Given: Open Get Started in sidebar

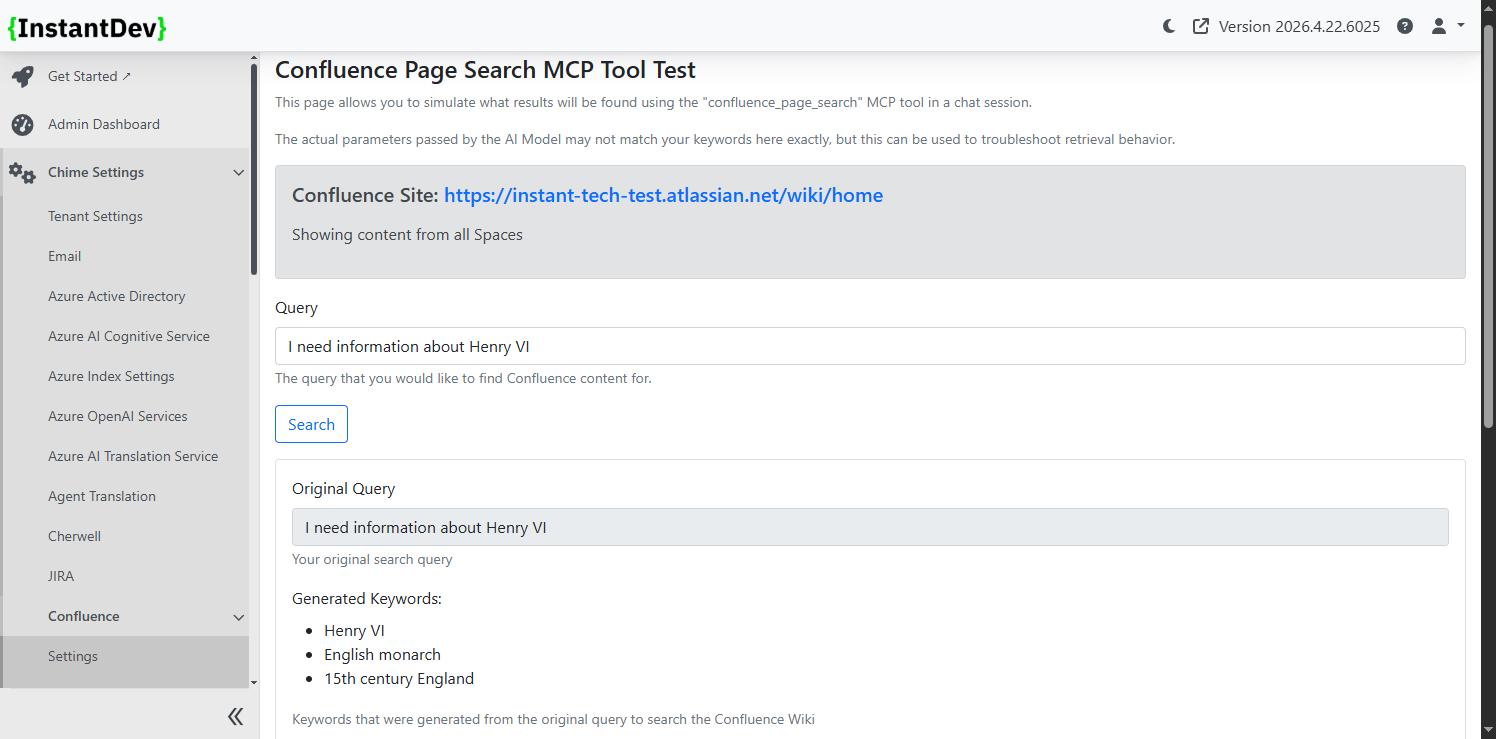Looking at the screenshot, I should (89, 76).
